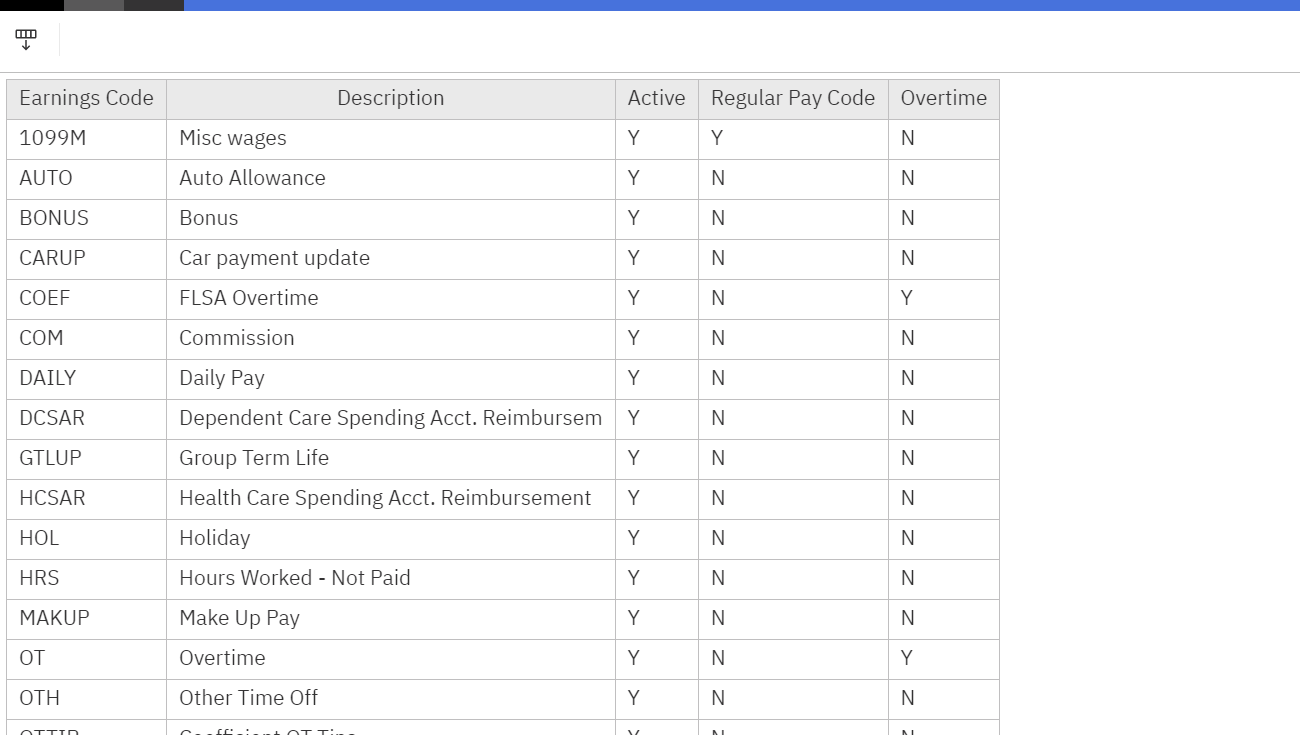Image resolution: width=1300 pixels, height=735 pixels.
Task: Select the Health Care Spending Acct. cell
Action: pos(391,499)
